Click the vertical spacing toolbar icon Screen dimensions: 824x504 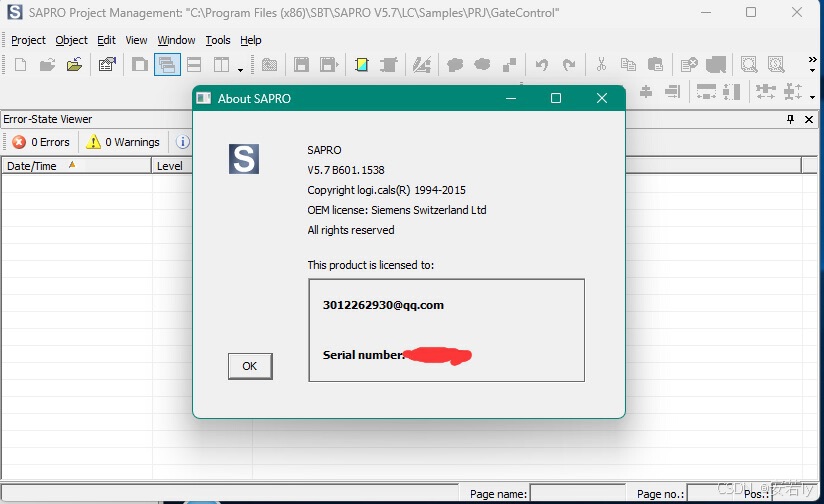point(793,92)
